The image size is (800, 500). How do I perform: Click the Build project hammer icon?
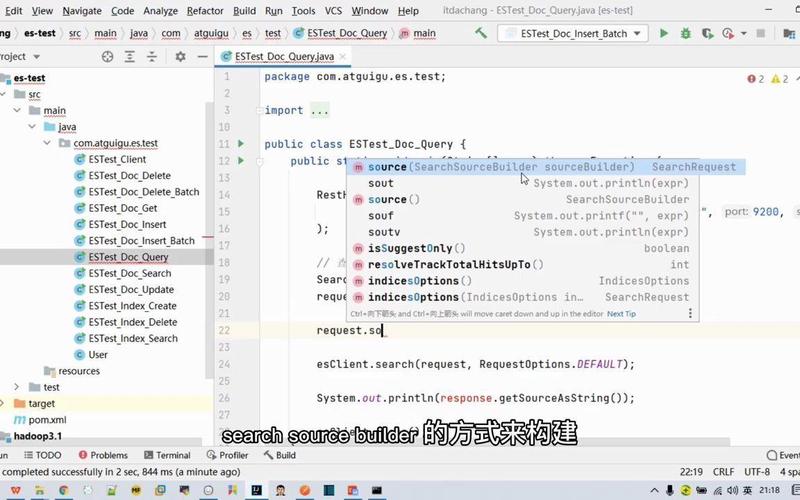click(x=481, y=33)
